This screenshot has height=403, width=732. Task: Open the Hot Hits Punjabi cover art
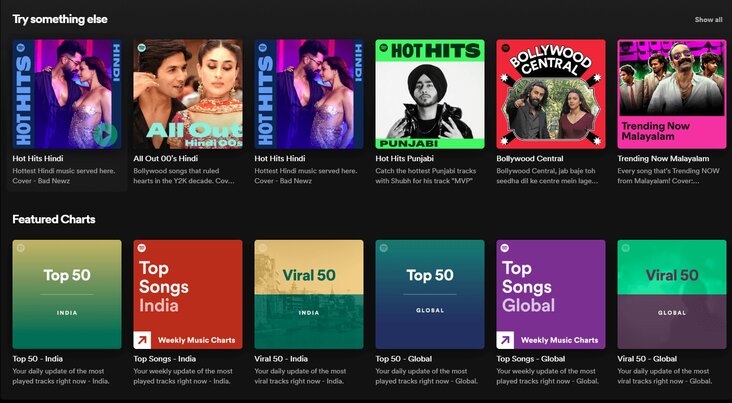click(x=430, y=94)
